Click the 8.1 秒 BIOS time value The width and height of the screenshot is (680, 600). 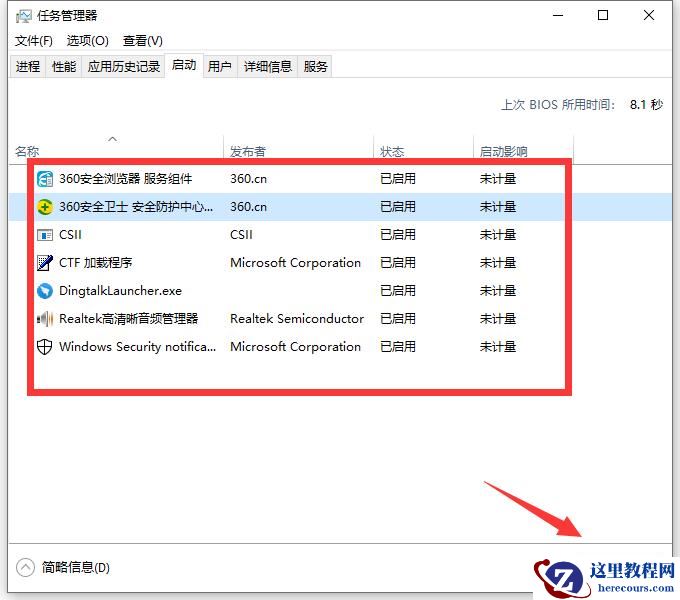[646, 104]
